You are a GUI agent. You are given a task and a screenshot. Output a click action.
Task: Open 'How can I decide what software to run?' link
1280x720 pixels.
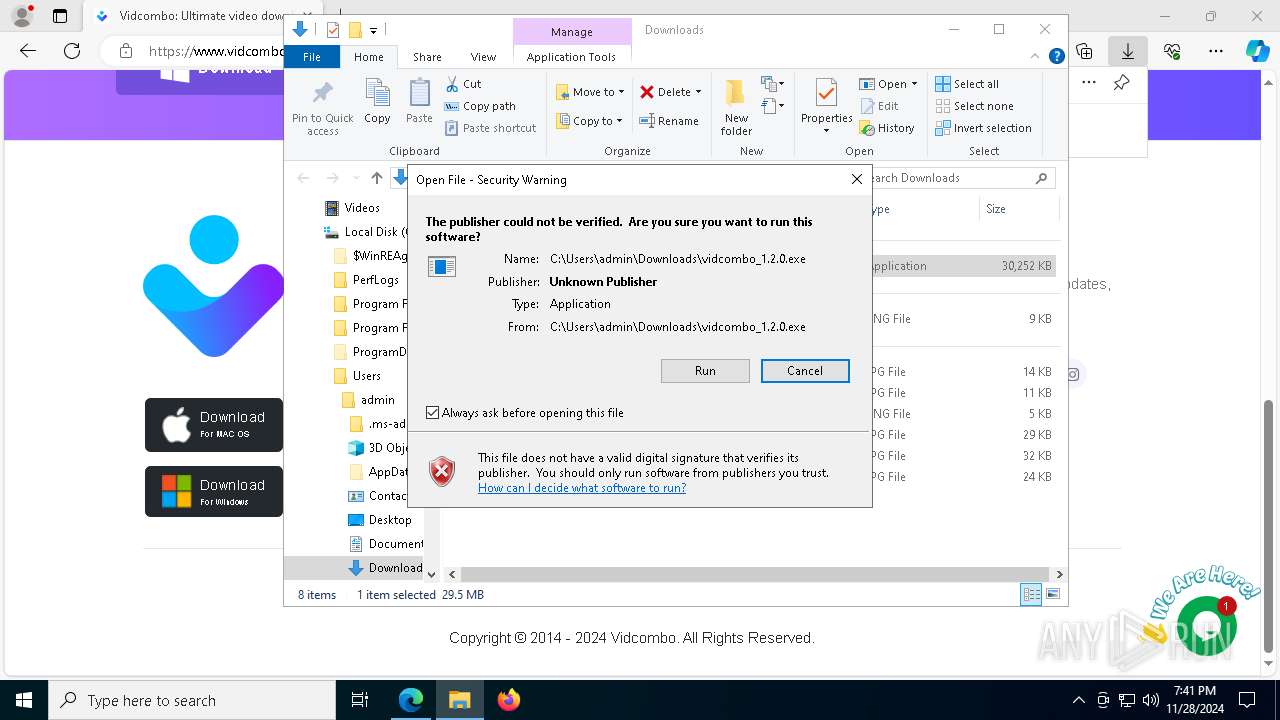click(x=582, y=488)
